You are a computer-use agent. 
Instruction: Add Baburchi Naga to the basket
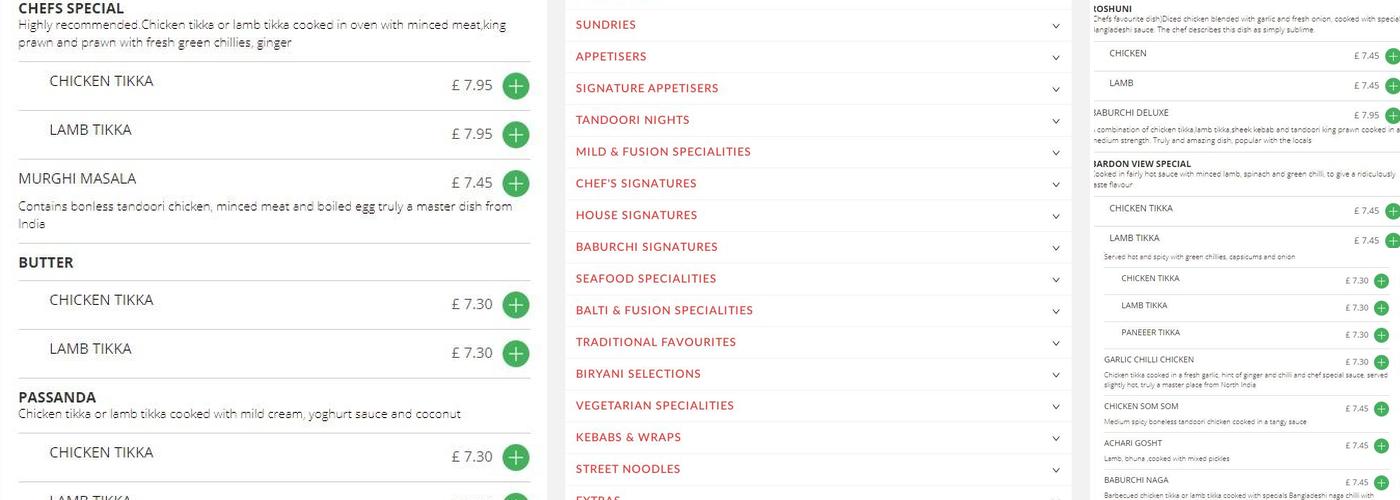(1381, 482)
